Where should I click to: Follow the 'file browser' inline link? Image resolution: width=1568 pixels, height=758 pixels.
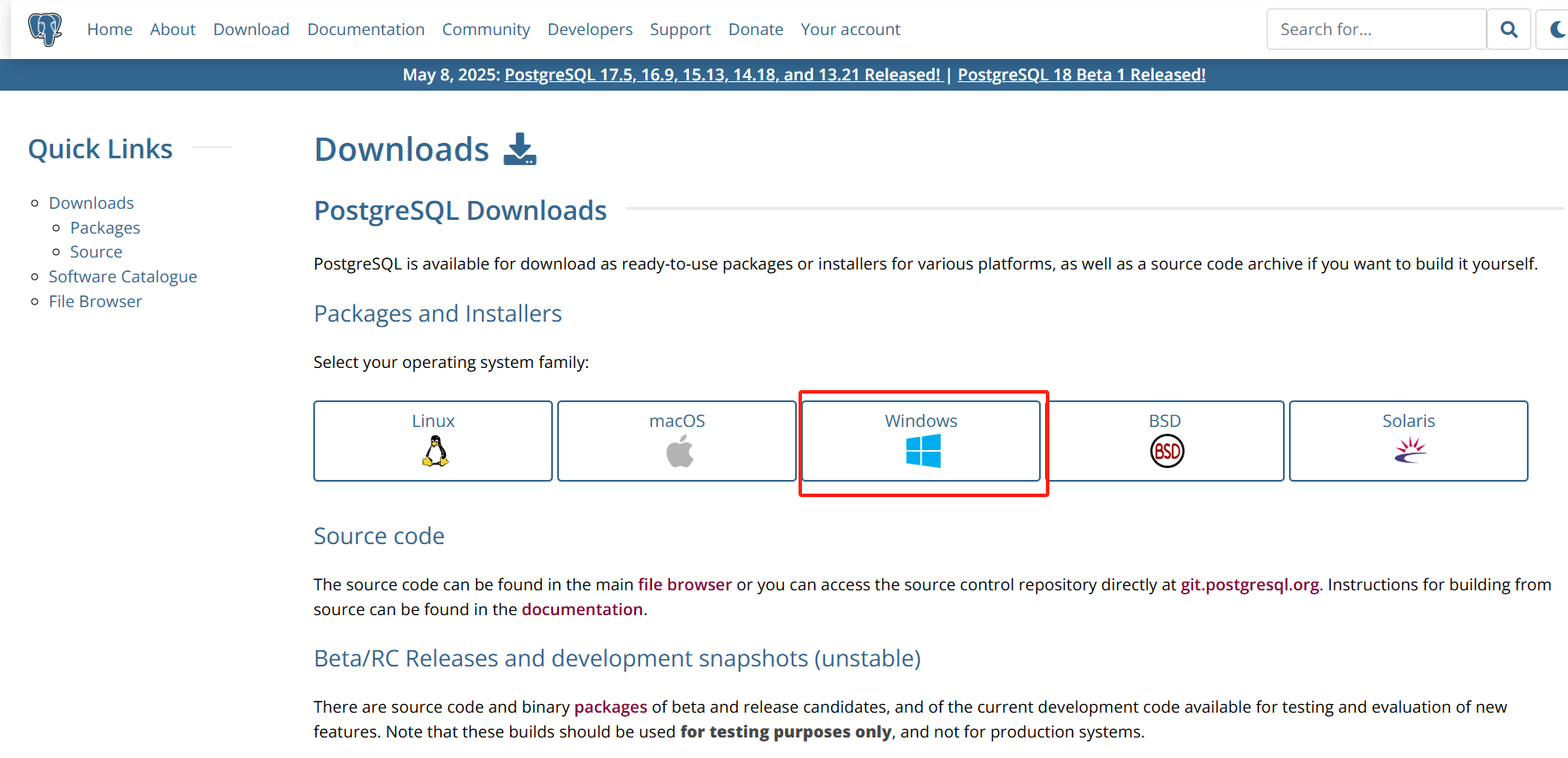685,584
